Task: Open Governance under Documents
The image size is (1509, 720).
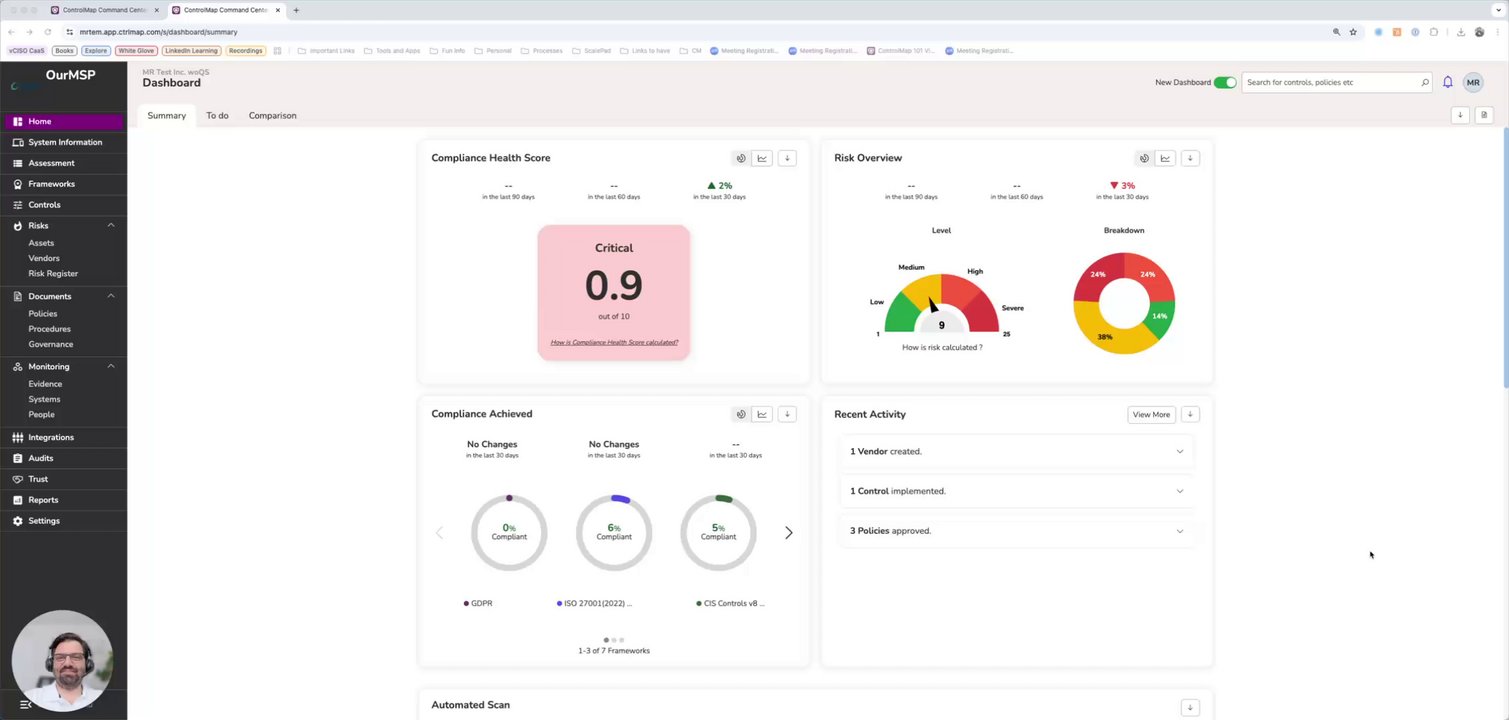Action: [x=51, y=344]
